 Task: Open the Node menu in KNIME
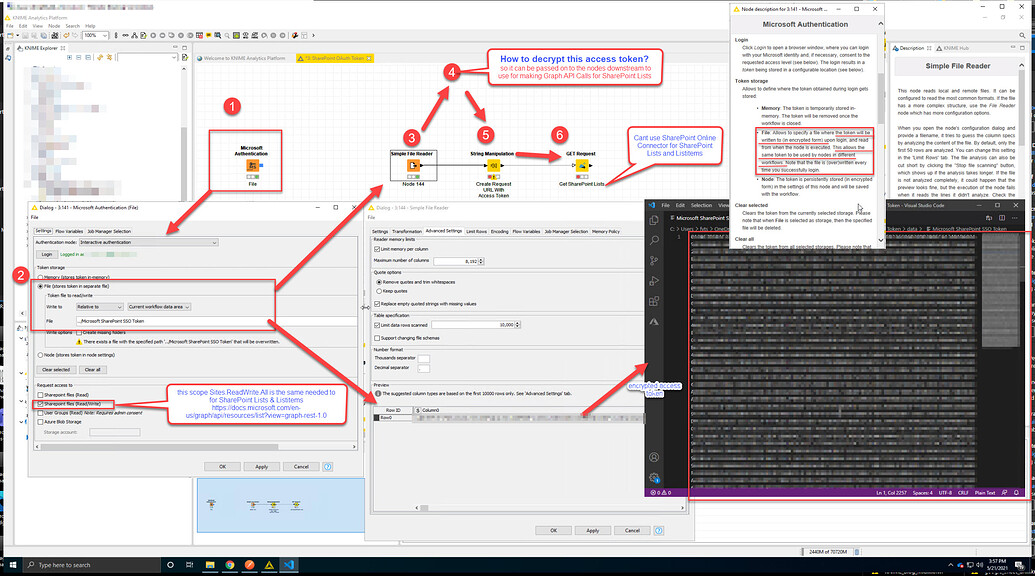[x=54, y=26]
